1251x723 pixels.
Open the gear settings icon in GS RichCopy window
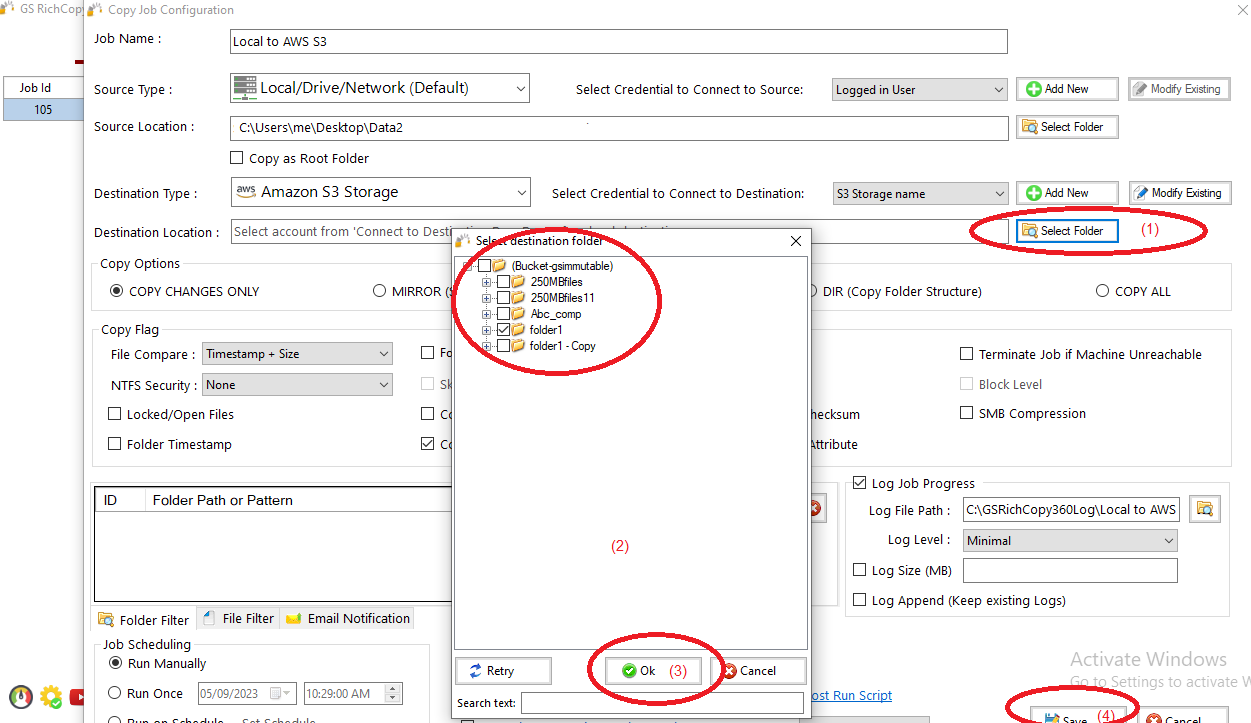point(50,697)
